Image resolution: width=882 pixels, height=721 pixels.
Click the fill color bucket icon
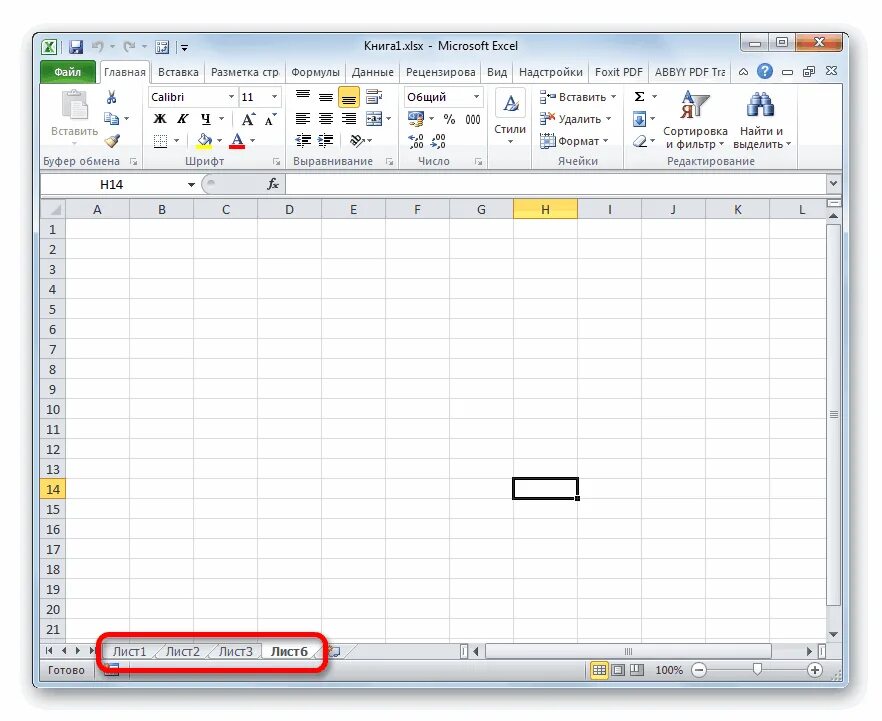point(204,141)
